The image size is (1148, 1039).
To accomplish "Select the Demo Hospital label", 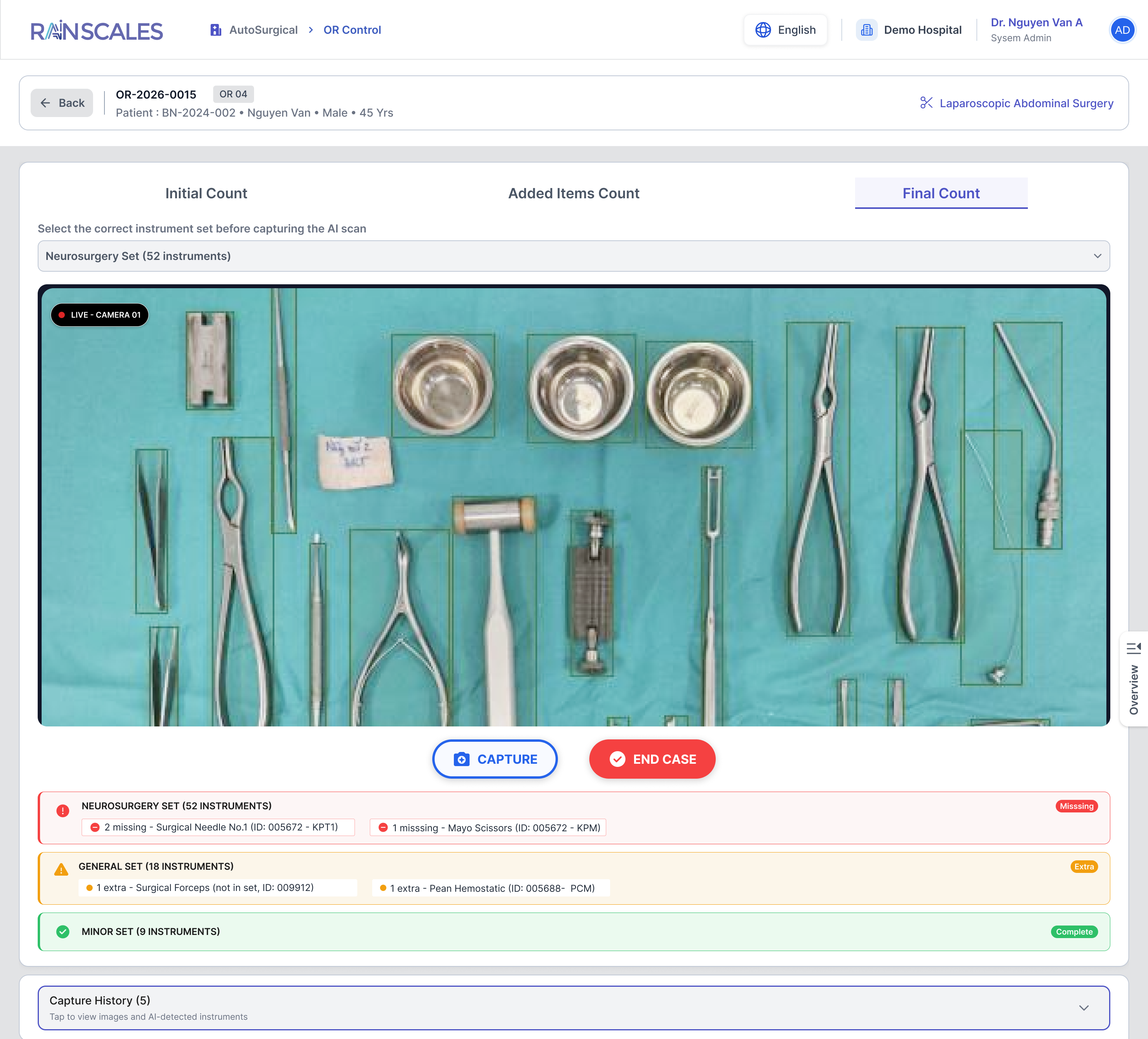I will tap(923, 29).
